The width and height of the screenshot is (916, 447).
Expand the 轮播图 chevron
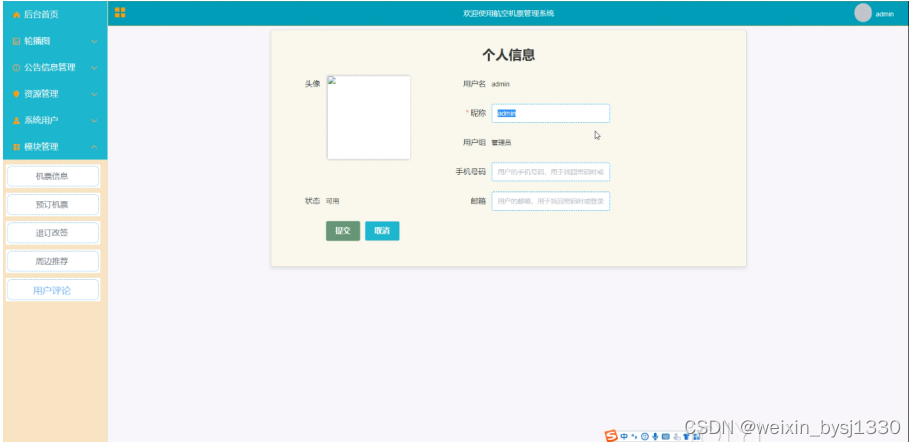pyautogui.click(x=94, y=41)
